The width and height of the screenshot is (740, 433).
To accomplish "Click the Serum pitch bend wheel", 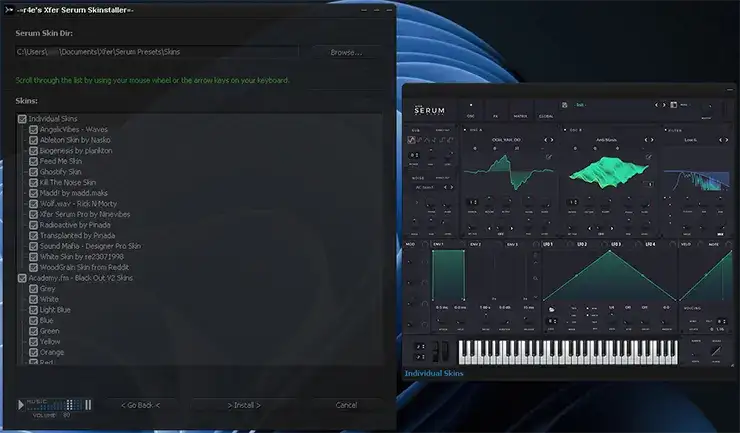I will click(x=437, y=351).
